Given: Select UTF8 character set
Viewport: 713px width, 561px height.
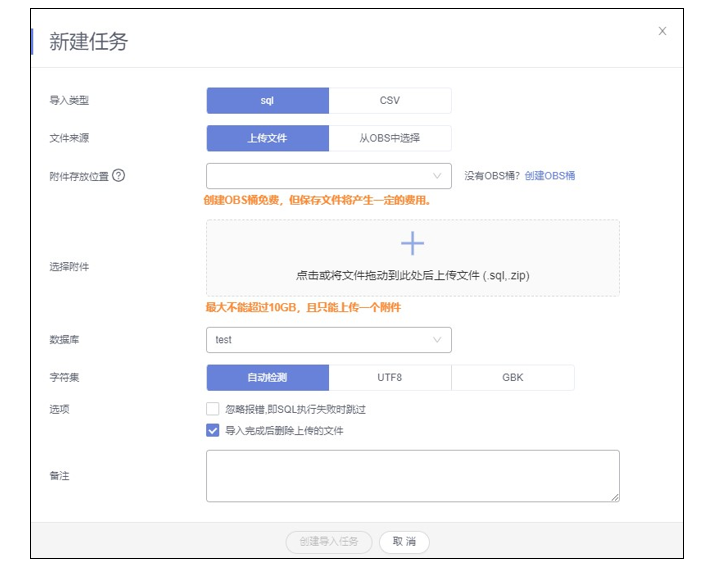Looking at the screenshot, I should (390, 378).
